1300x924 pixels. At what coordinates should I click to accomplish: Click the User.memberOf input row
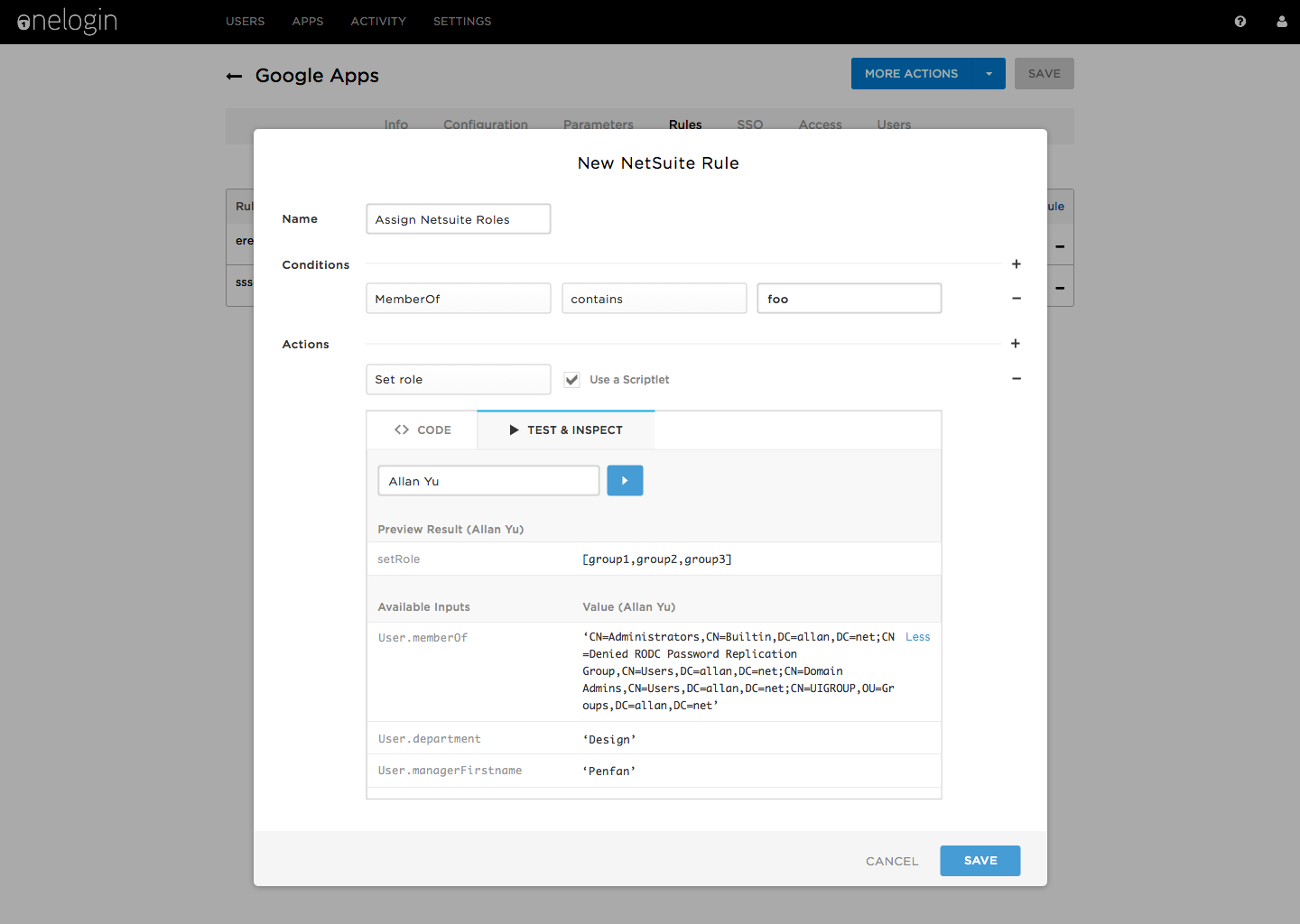pyautogui.click(x=654, y=671)
